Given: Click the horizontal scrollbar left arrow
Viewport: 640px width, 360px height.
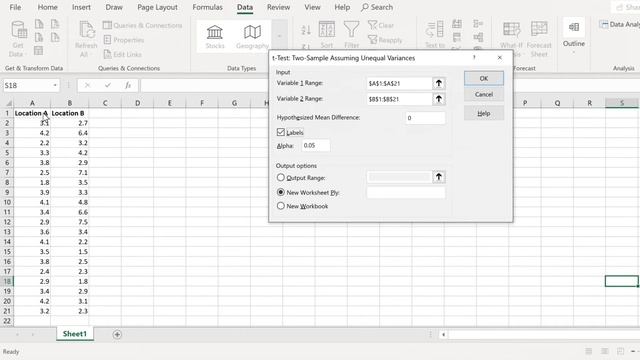Looking at the screenshot, I should pyautogui.click(x=443, y=334).
